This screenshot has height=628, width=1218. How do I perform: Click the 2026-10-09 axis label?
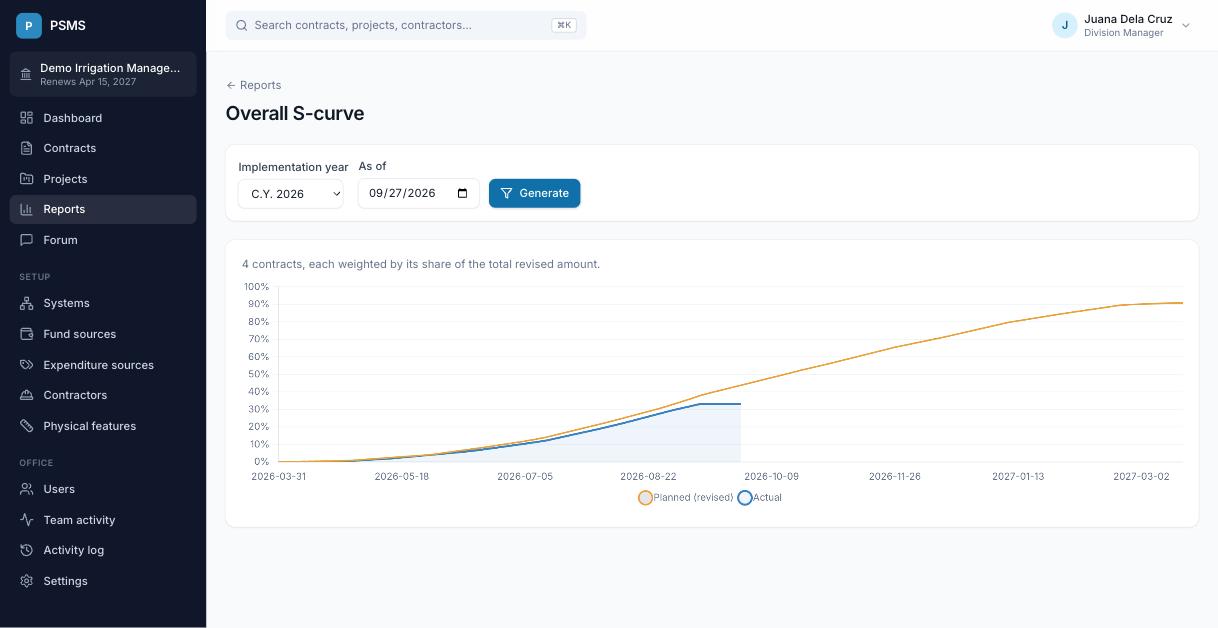click(771, 477)
